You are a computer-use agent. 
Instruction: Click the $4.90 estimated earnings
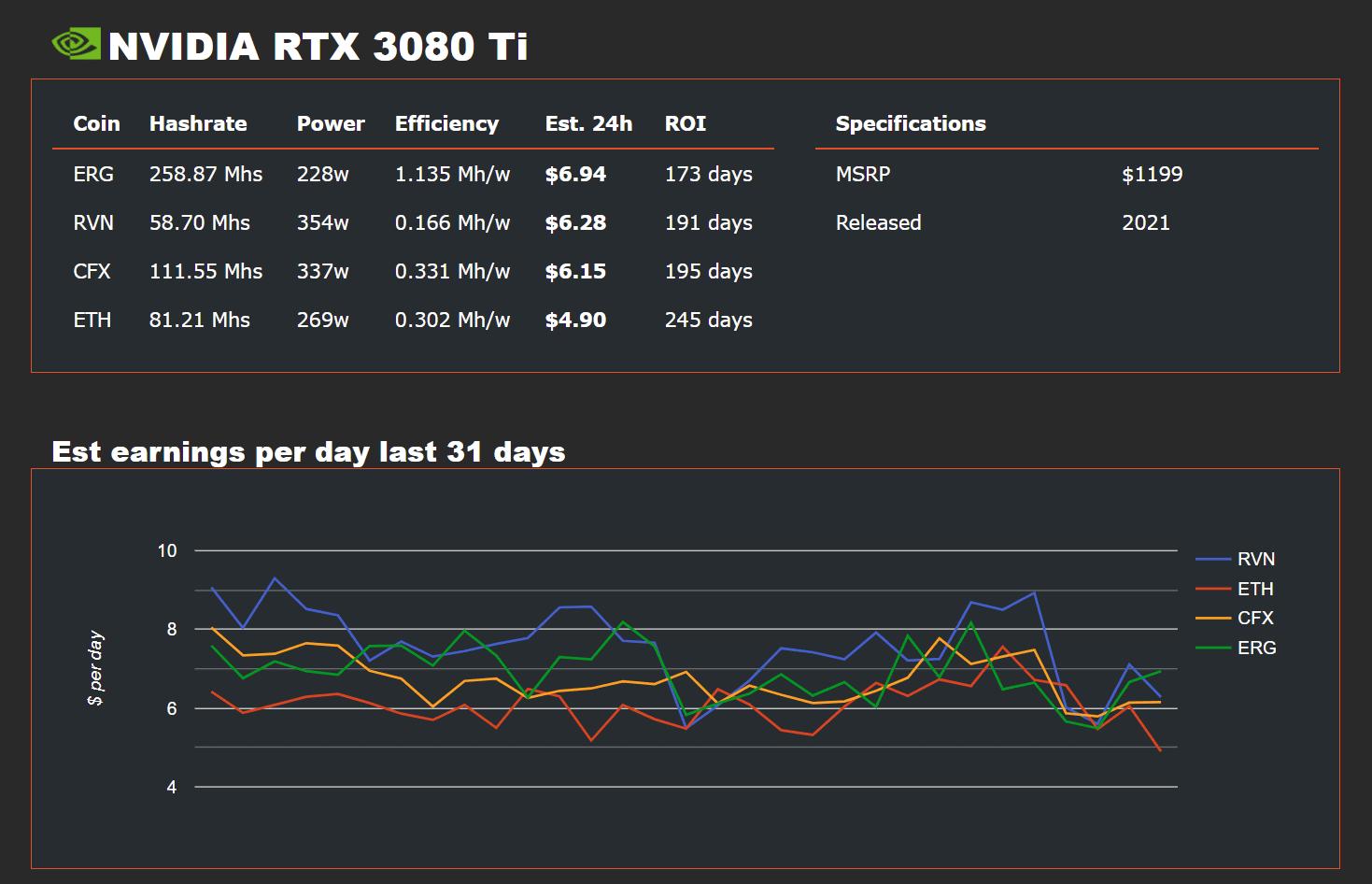(x=575, y=320)
